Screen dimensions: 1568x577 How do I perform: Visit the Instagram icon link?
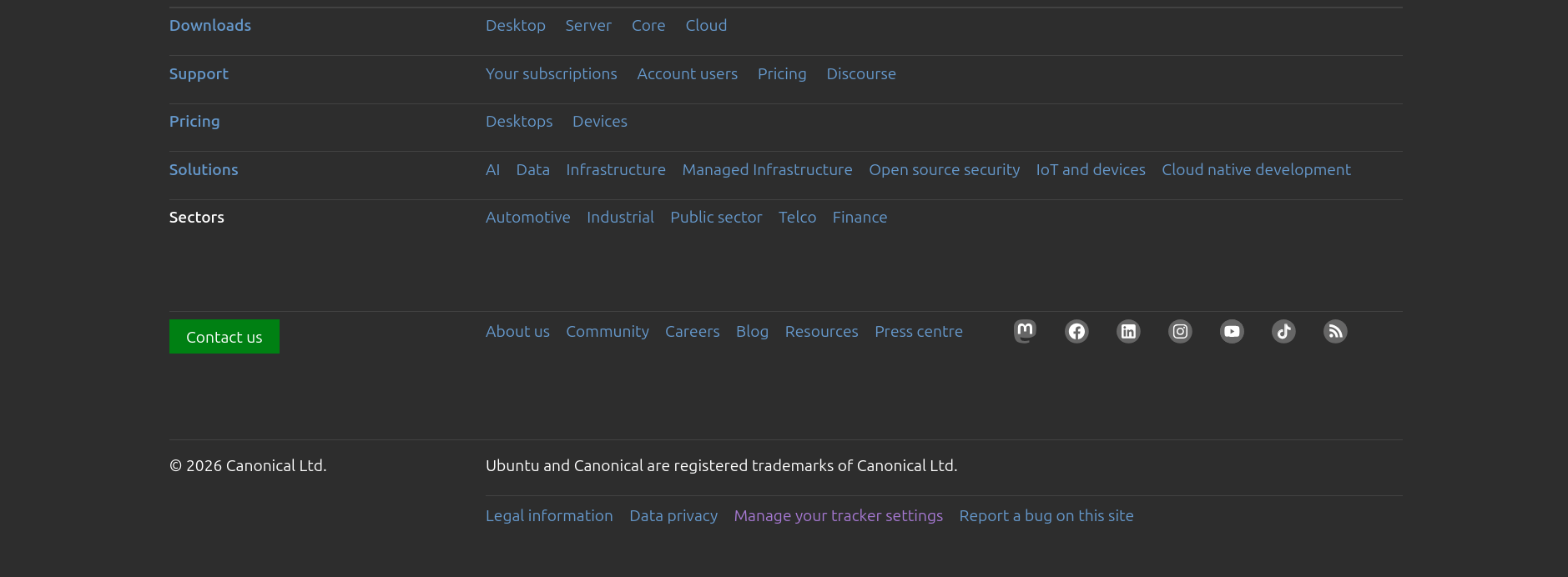coord(1180,332)
